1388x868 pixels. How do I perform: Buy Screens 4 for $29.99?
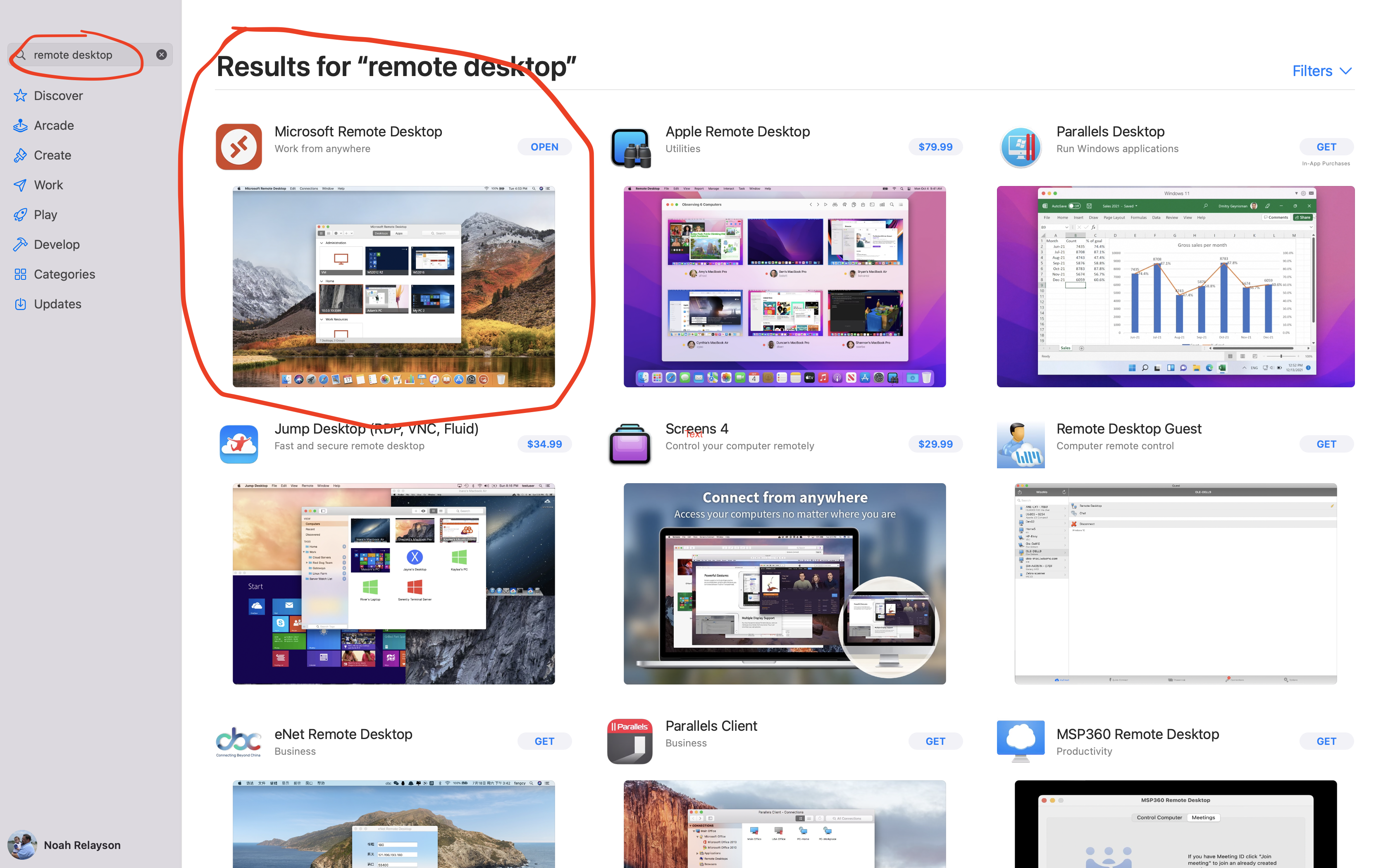coord(935,444)
